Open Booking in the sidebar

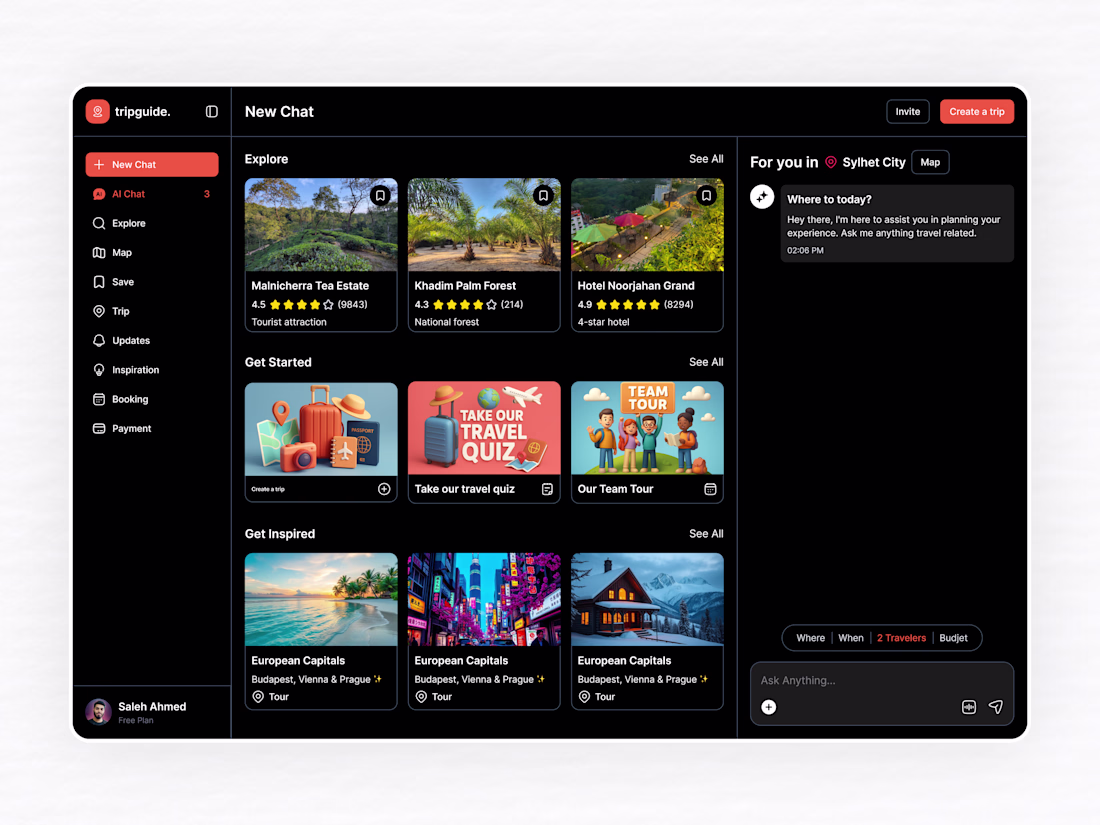(x=152, y=399)
